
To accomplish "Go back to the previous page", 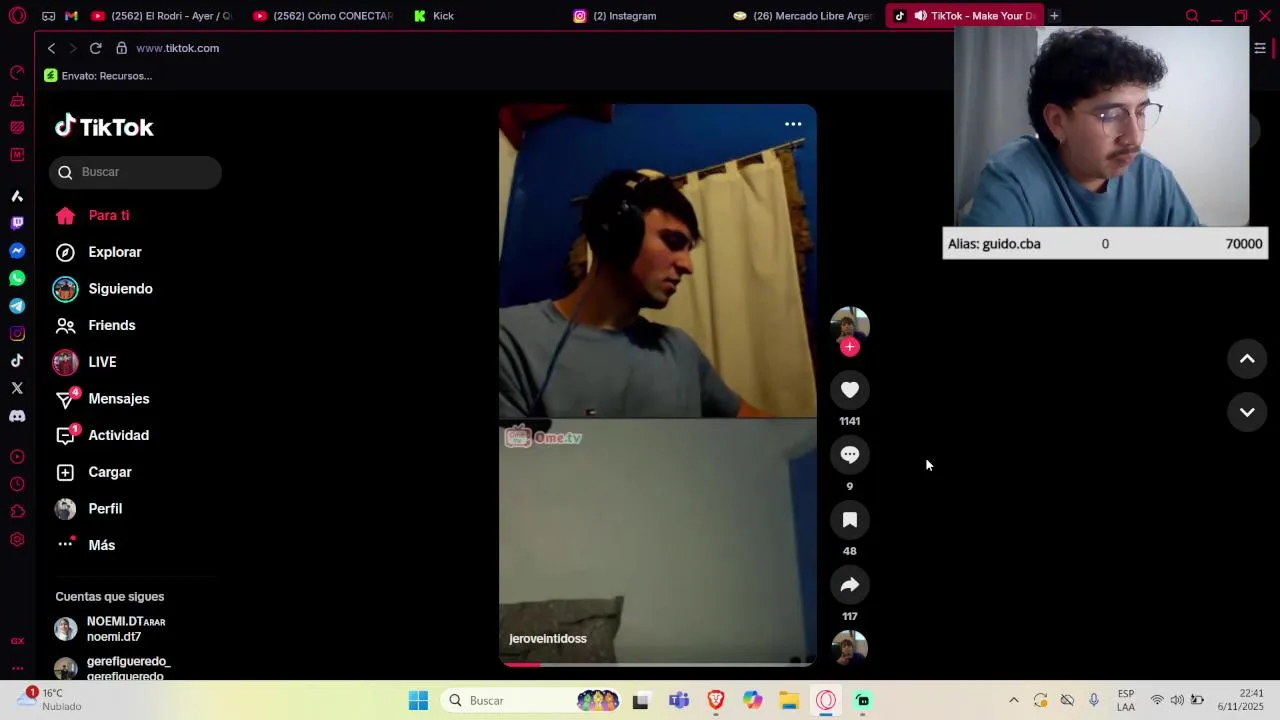I will [x=52, y=48].
